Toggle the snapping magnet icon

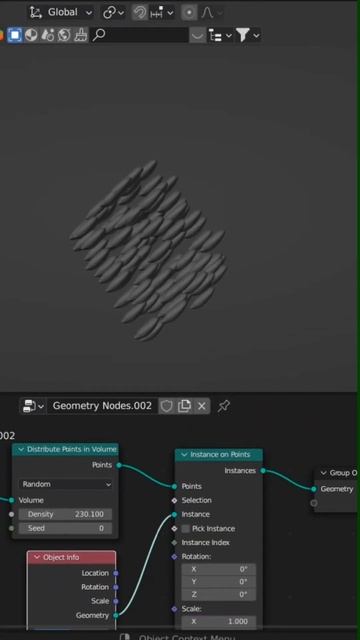140,13
